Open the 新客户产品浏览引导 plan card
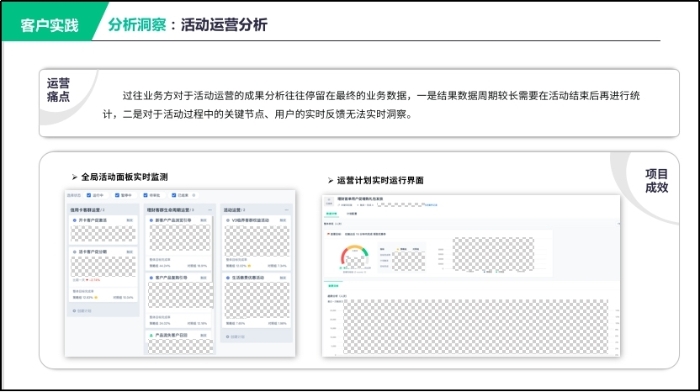700x392 pixels. coord(179,243)
